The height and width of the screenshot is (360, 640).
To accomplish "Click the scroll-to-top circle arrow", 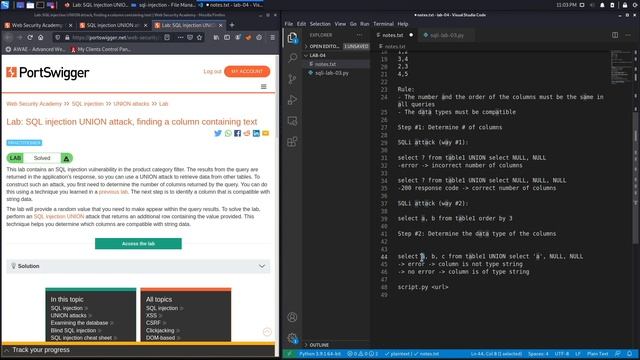I will click(267, 332).
